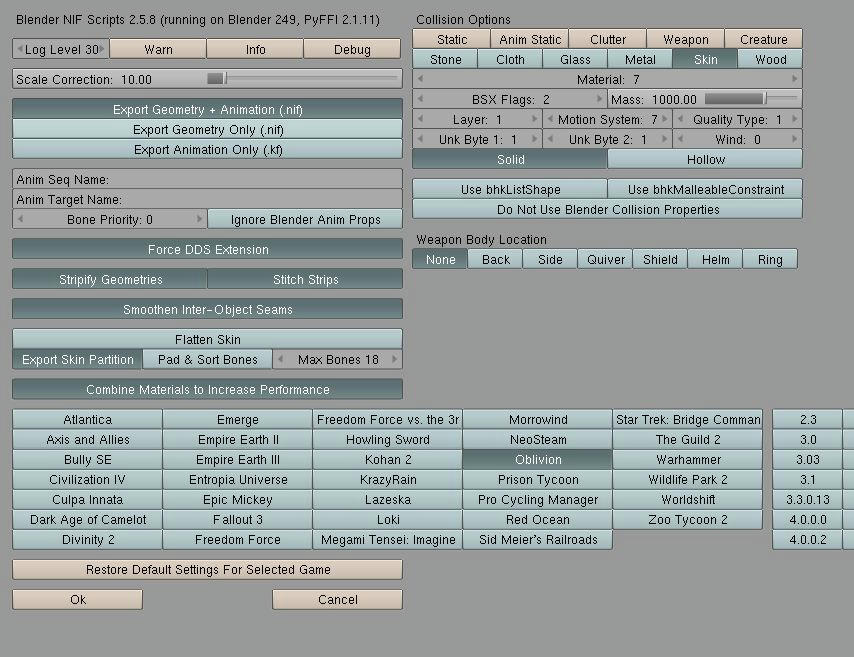854x657 pixels.
Task: Select Oblivion game
Action: coord(538,459)
